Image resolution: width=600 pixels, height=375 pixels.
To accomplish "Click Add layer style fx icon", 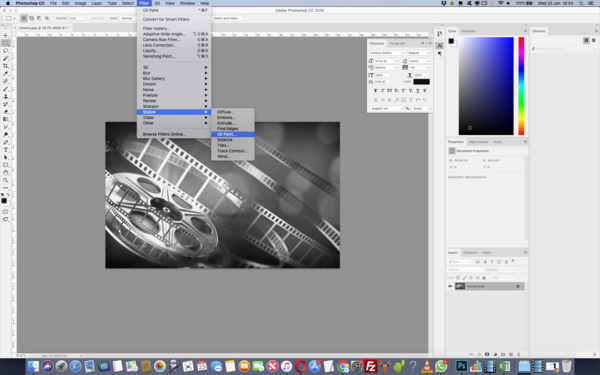I will (x=479, y=354).
